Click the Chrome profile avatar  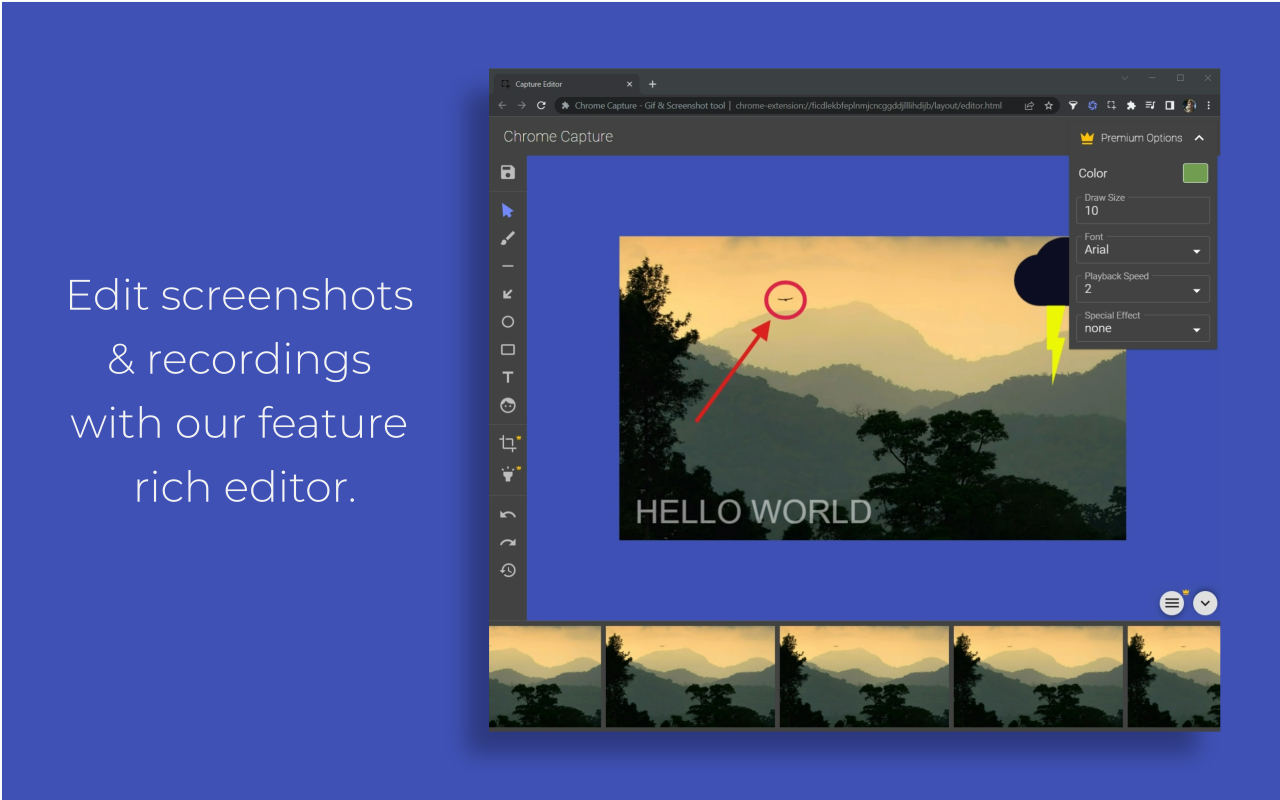pyautogui.click(x=1189, y=105)
